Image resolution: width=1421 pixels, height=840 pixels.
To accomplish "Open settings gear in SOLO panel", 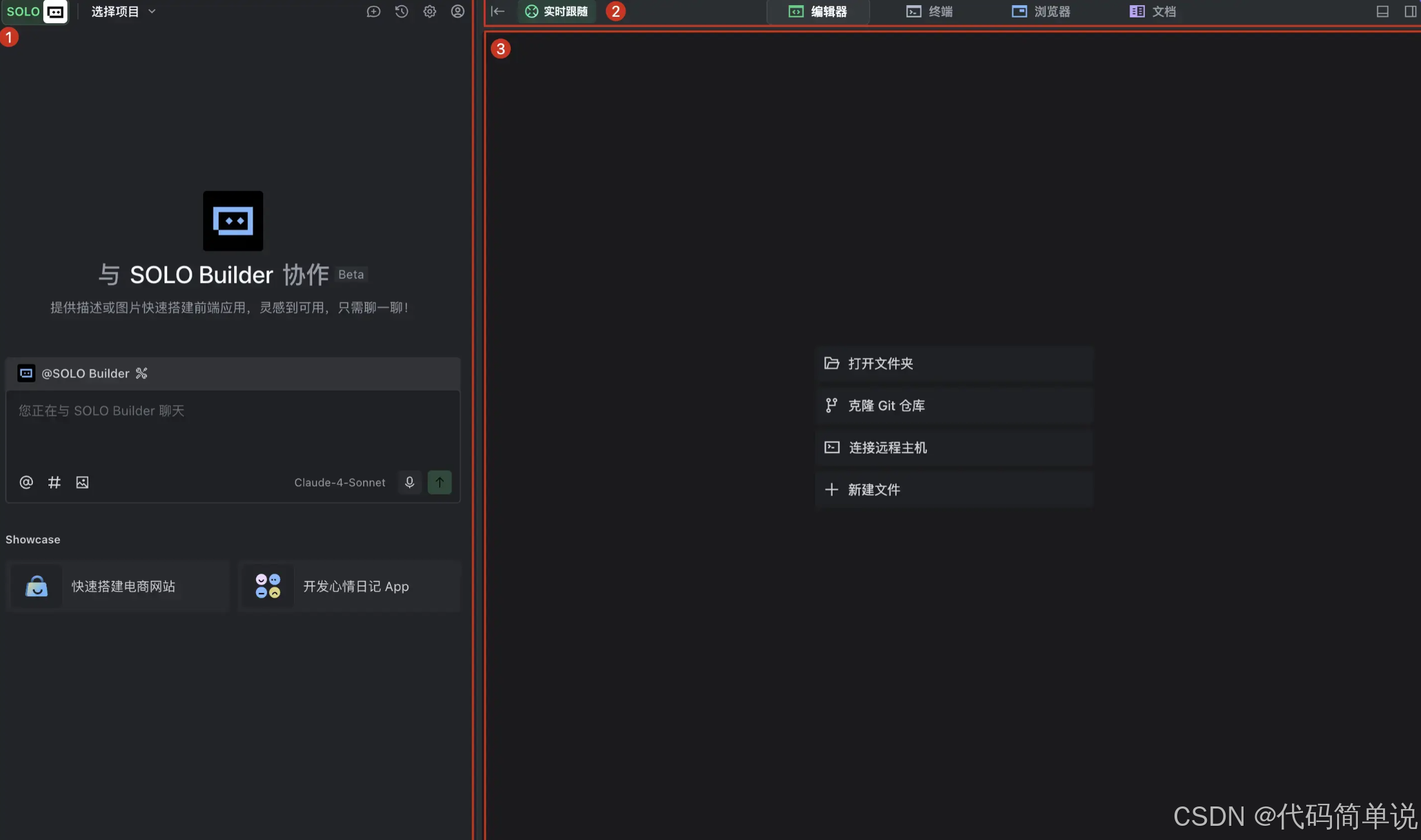I will point(430,12).
